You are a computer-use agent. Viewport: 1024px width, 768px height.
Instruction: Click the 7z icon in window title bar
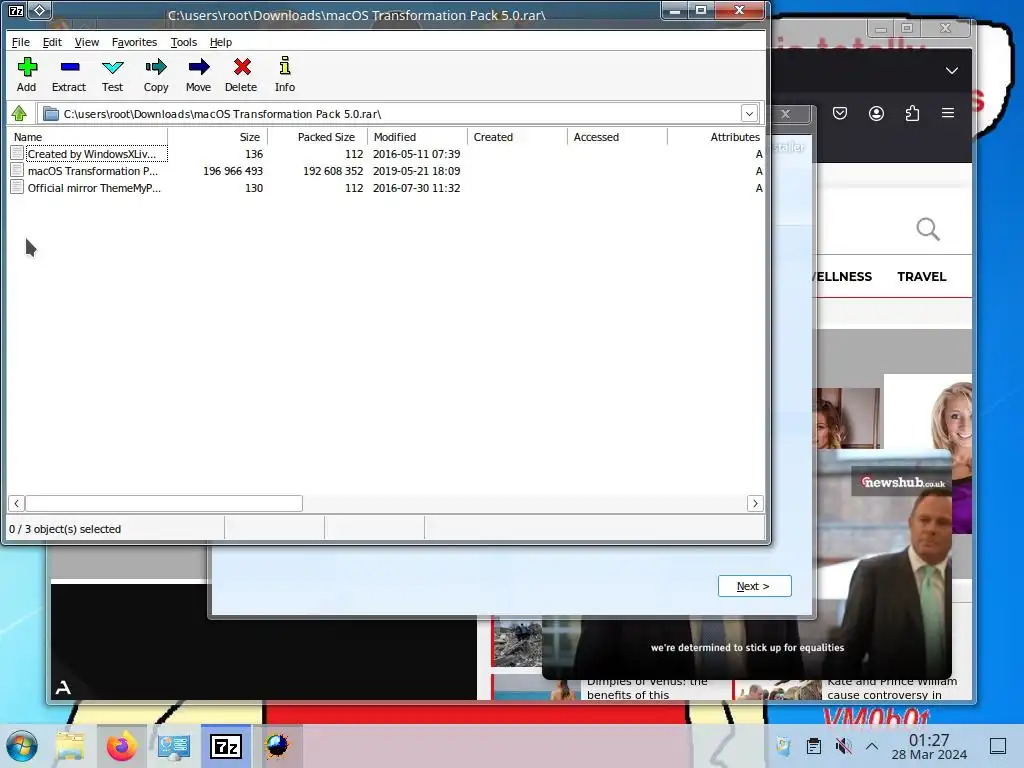16,10
